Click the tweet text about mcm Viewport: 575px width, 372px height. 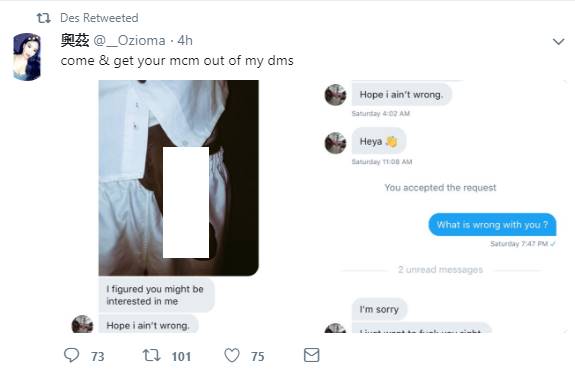[x=177, y=61]
